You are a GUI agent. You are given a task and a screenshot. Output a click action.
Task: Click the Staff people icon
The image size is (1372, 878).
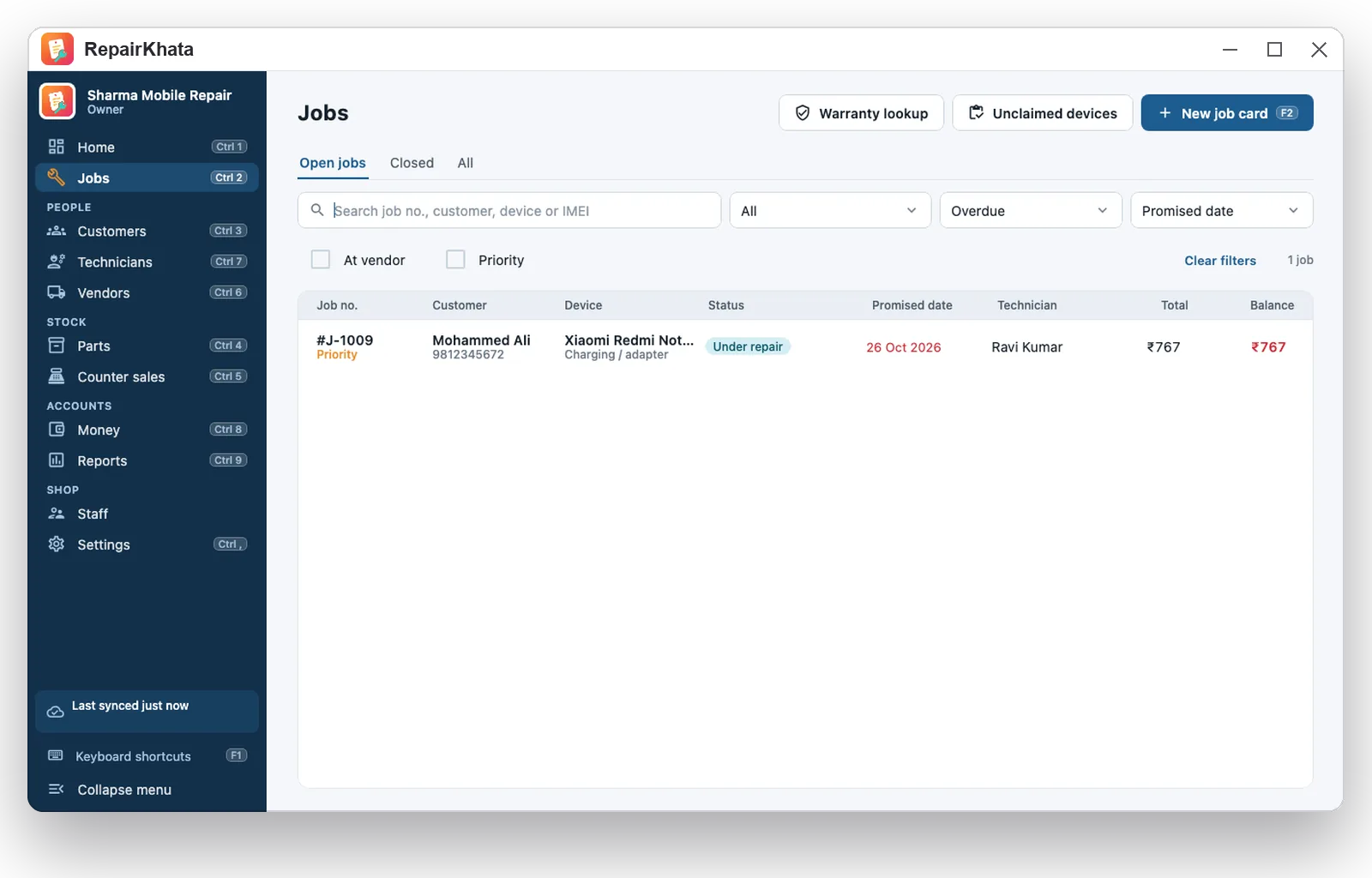(57, 514)
